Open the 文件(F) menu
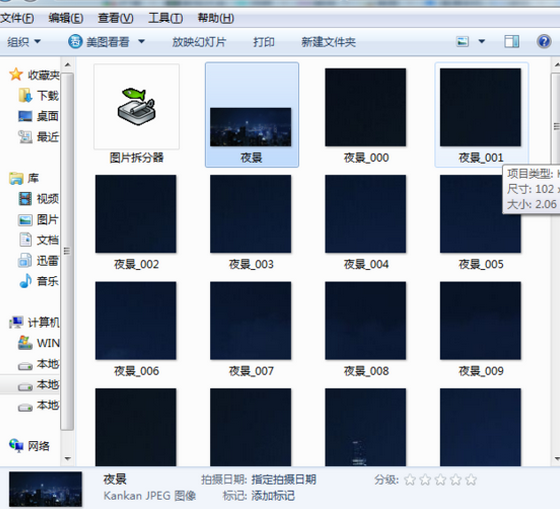Viewport: 560px width, 509px height. pos(17,18)
